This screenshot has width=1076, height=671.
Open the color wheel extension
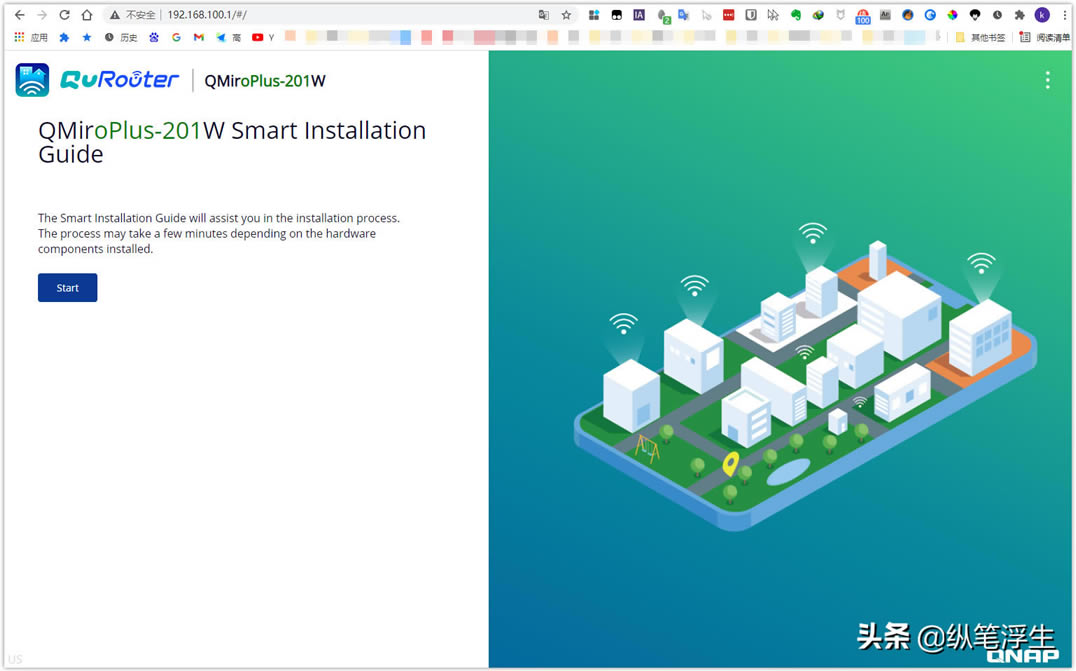click(x=952, y=14)
